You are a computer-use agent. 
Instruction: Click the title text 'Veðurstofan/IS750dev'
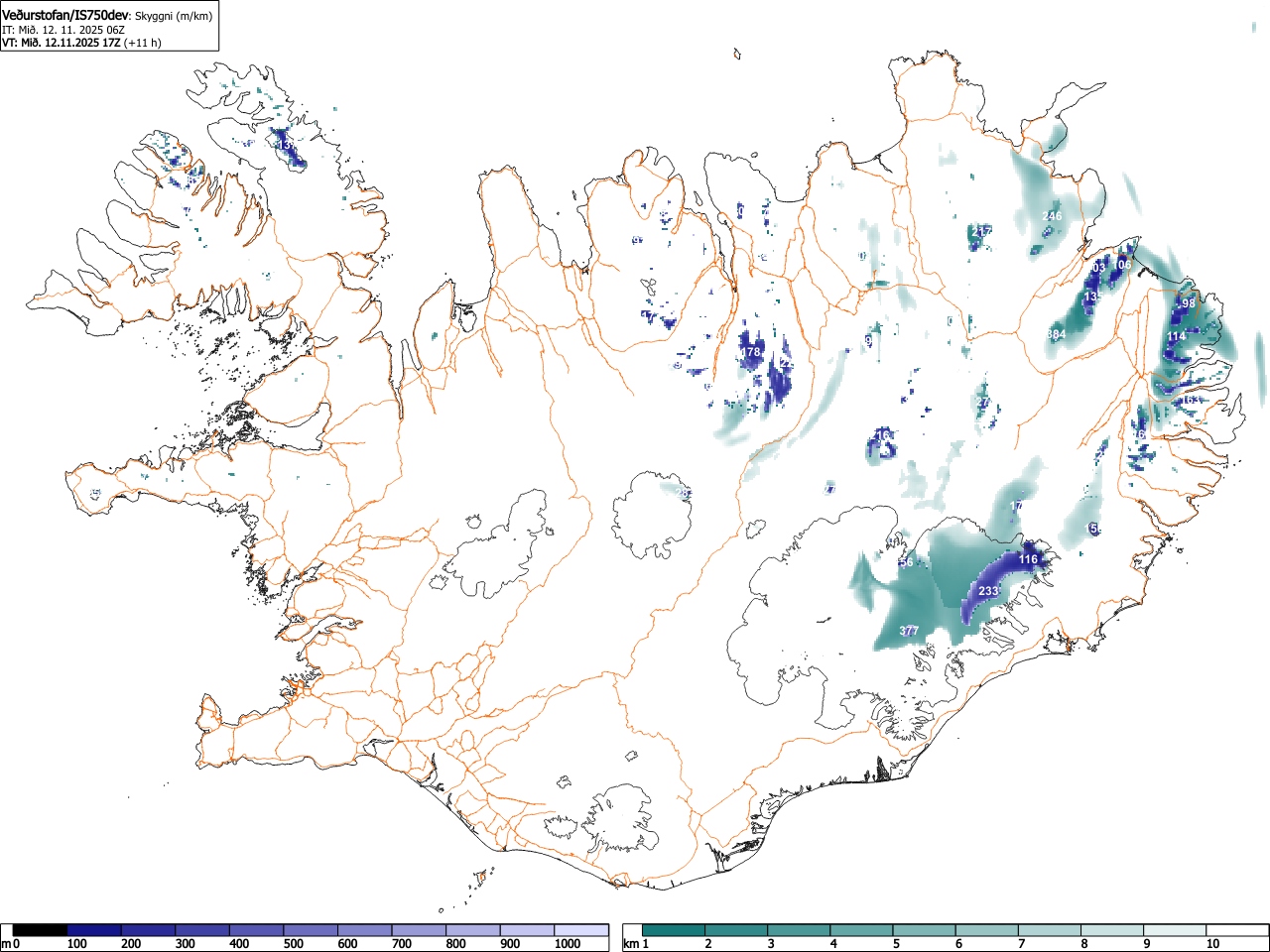[x=65, y=14]
